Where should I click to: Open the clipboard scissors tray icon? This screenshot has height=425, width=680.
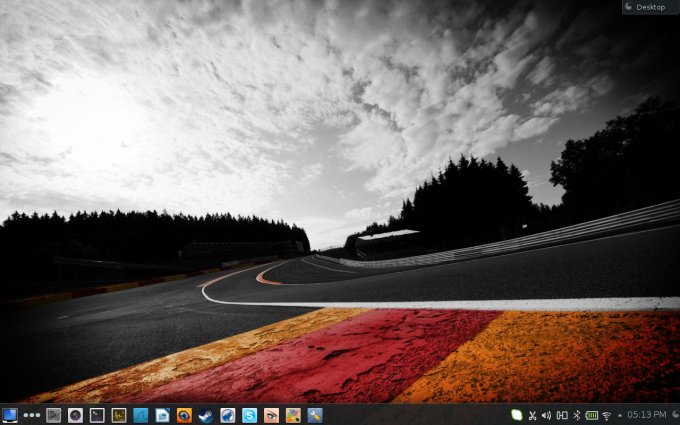coord(532,415)
